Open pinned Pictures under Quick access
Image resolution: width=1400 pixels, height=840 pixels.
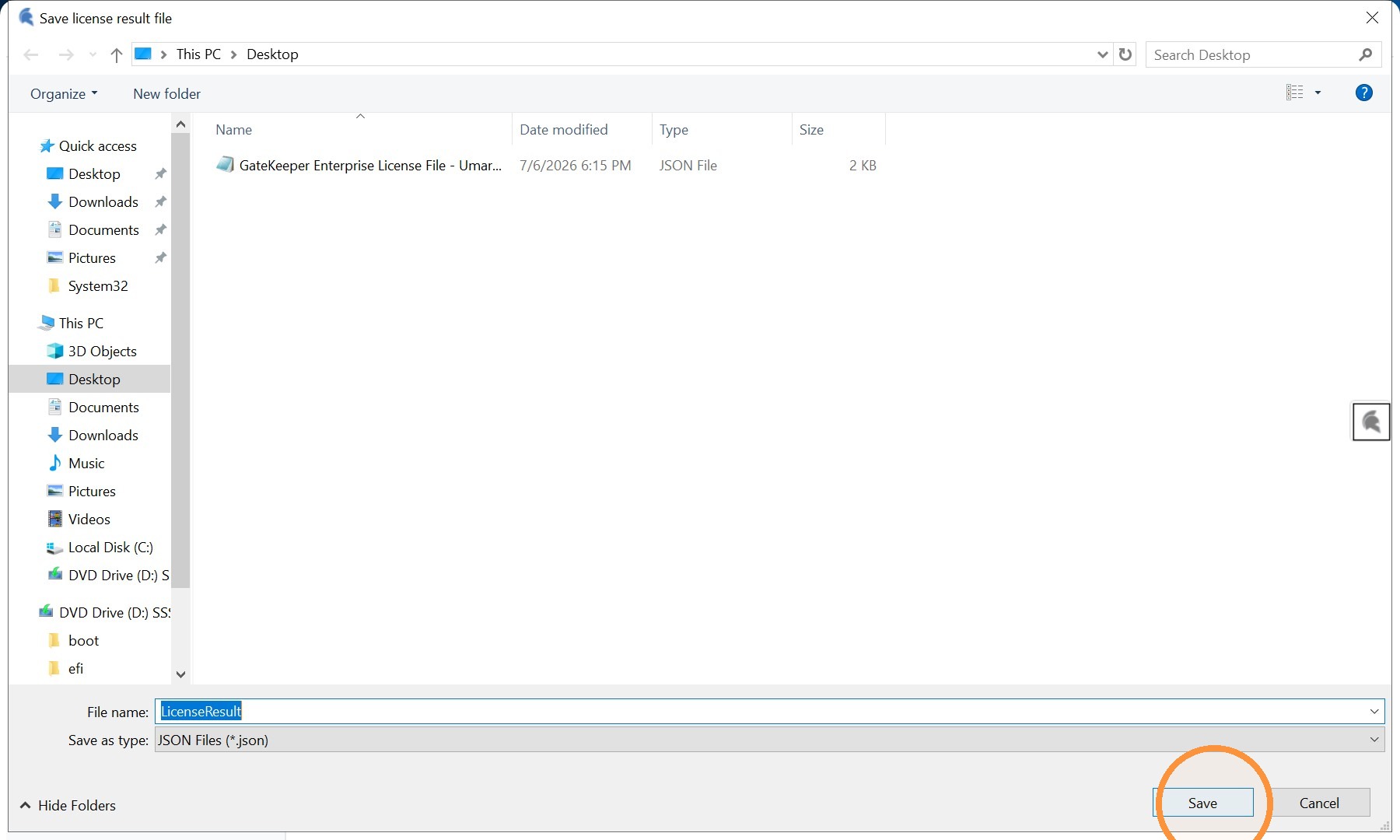[x=92, y=257]
